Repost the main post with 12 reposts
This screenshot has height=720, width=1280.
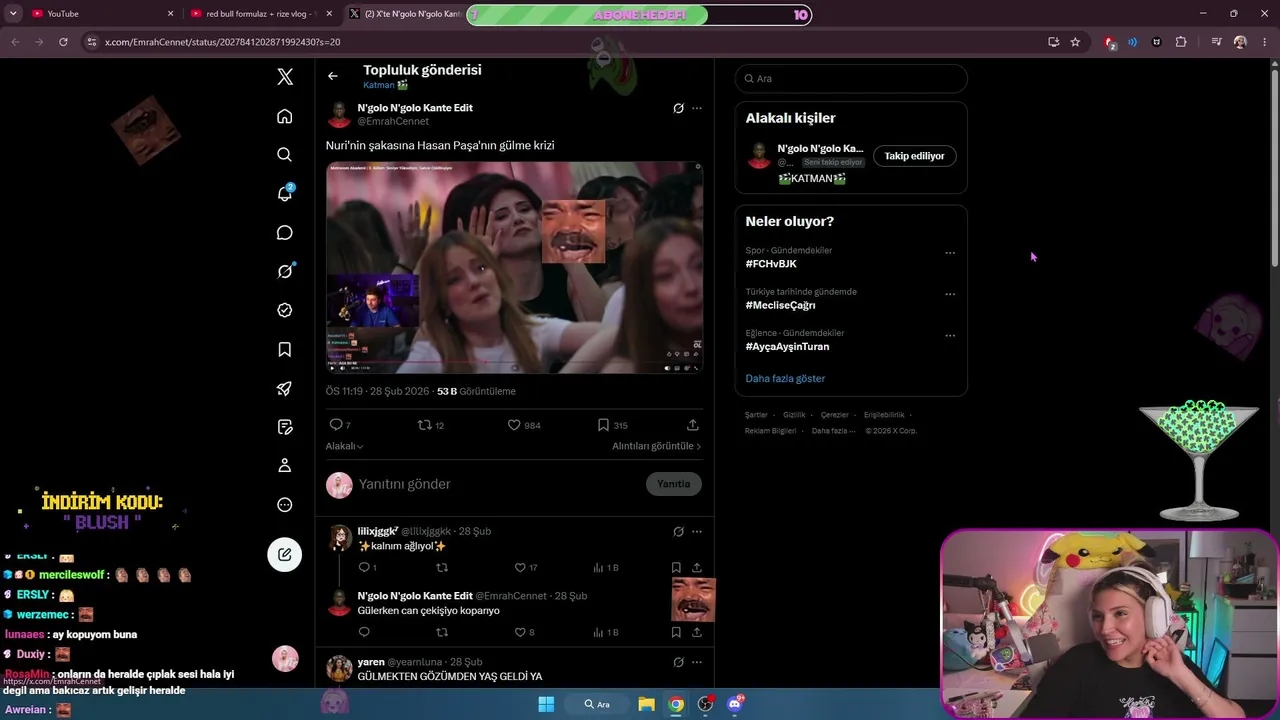tap(424, 425)
